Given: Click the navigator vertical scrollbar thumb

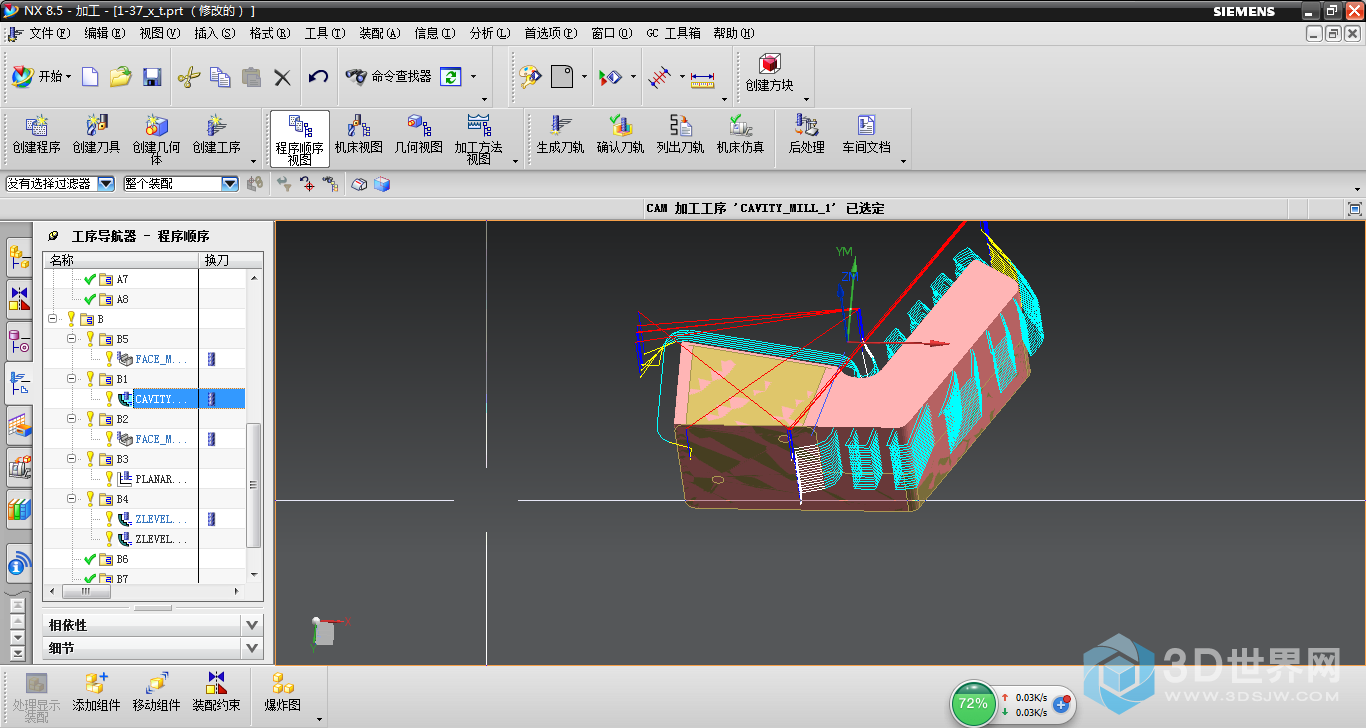Looking at the screenshot, I should (253, 484).
